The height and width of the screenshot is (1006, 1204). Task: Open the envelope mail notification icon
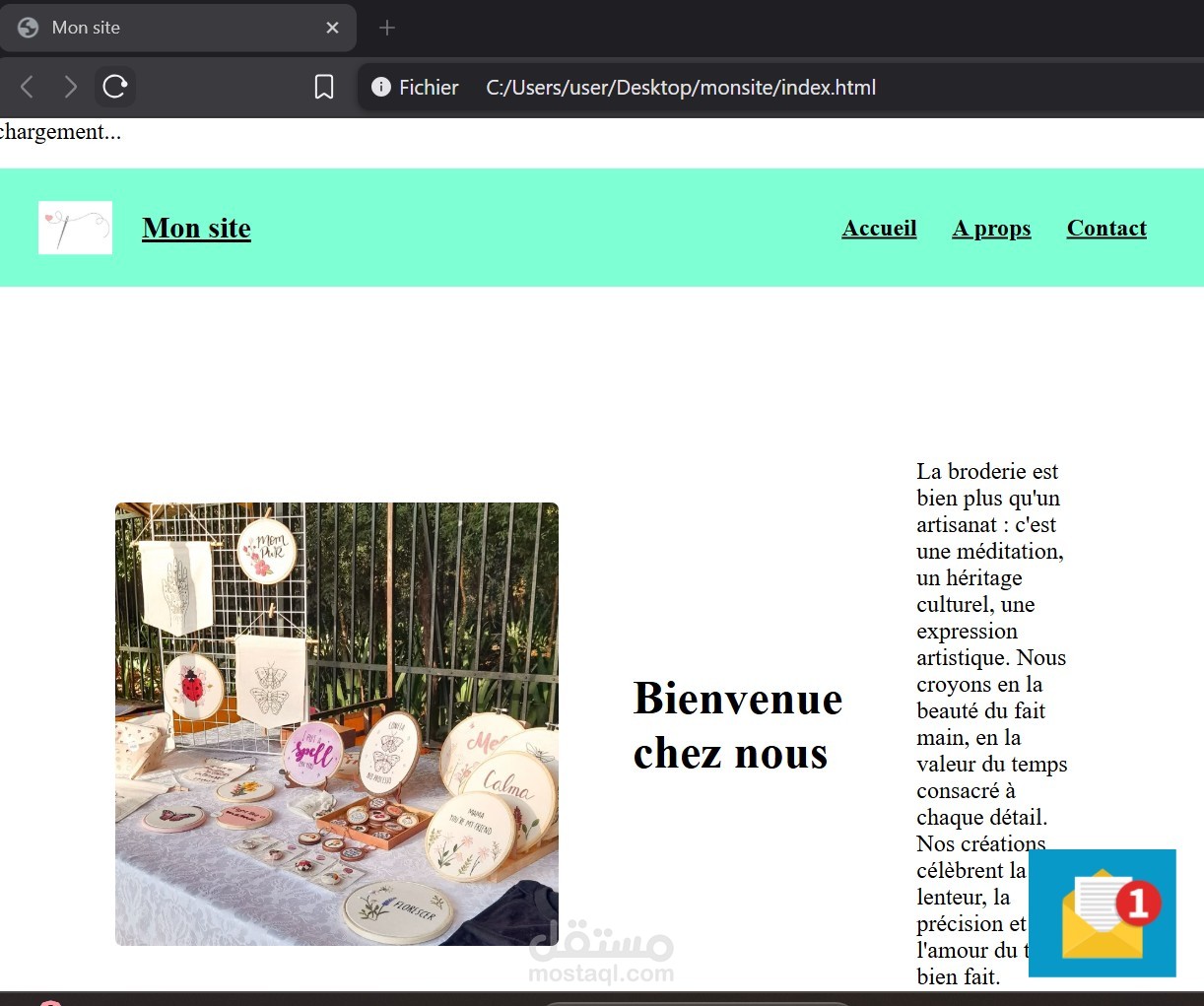[1103, 913]
